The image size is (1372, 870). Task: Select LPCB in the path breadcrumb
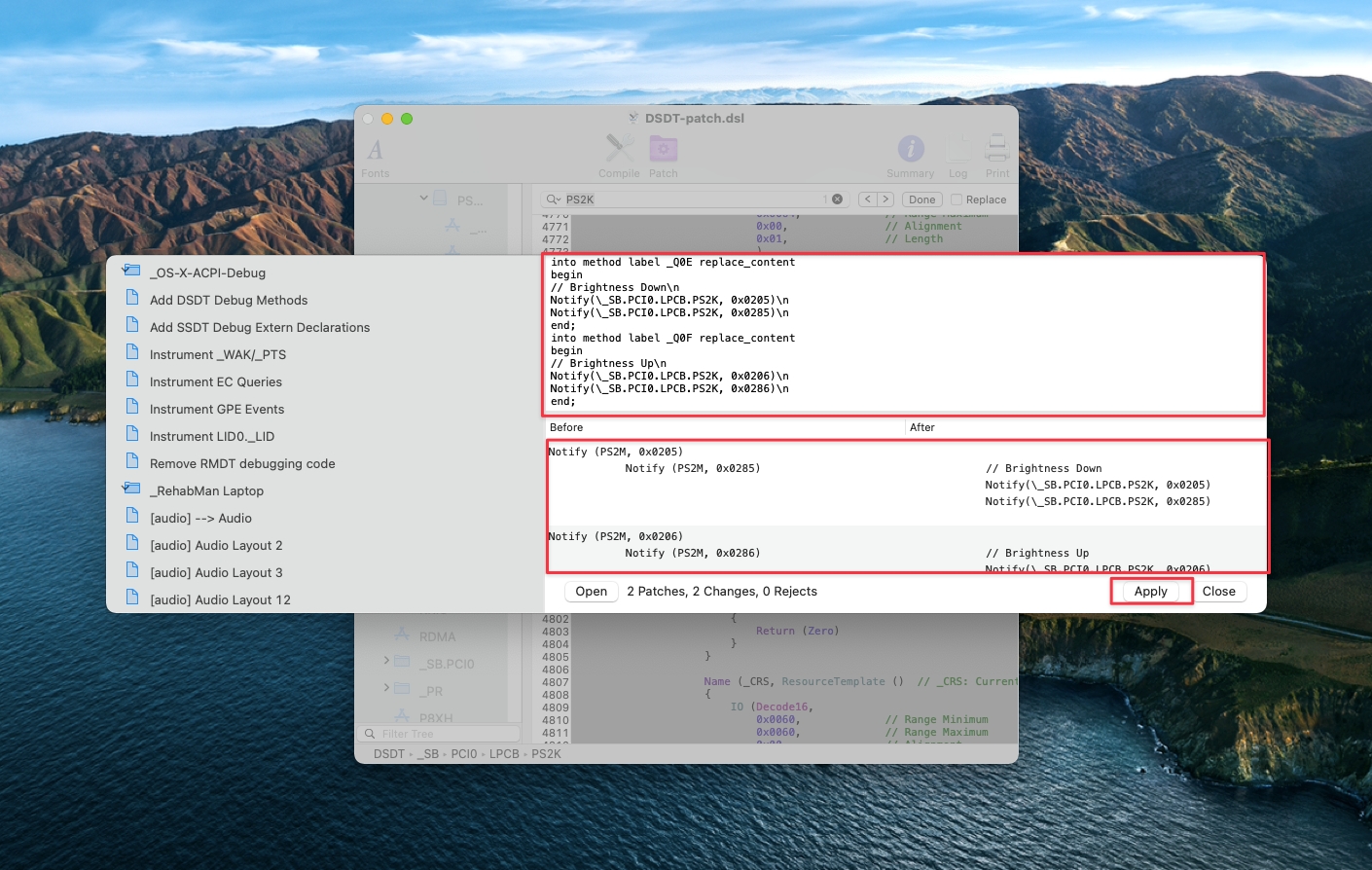(504, 754)
